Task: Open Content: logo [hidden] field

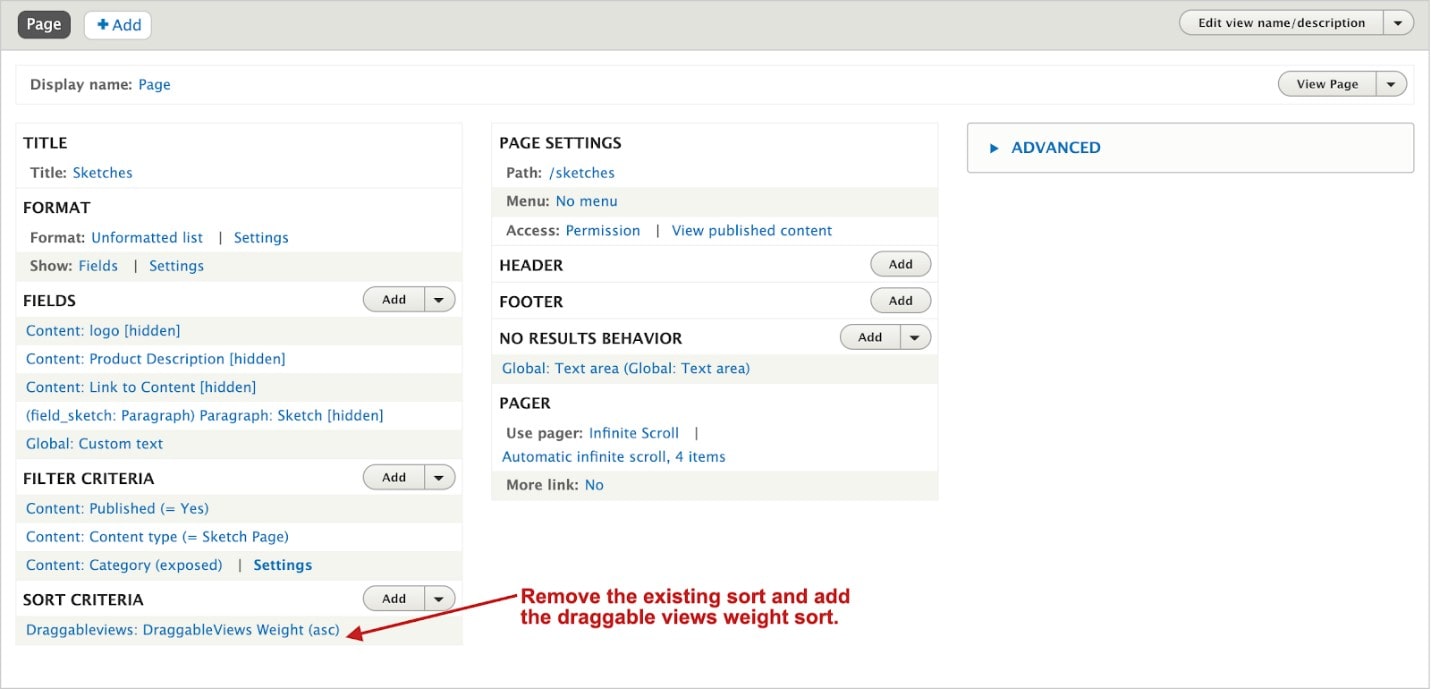Action: (103, 331)
